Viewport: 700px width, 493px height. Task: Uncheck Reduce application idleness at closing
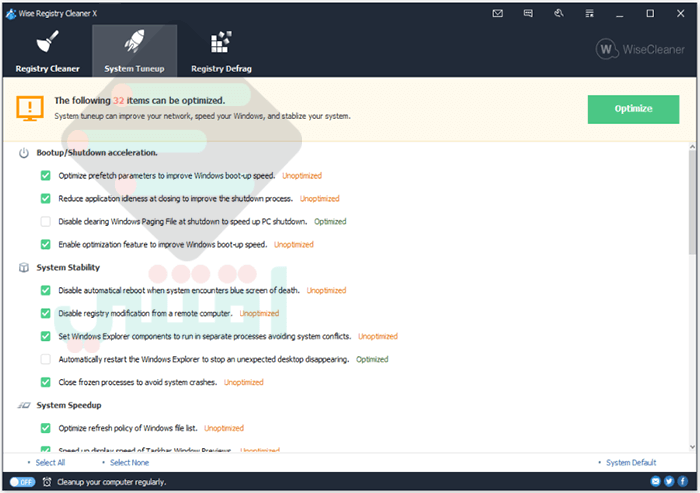click(x=46, y=198)
